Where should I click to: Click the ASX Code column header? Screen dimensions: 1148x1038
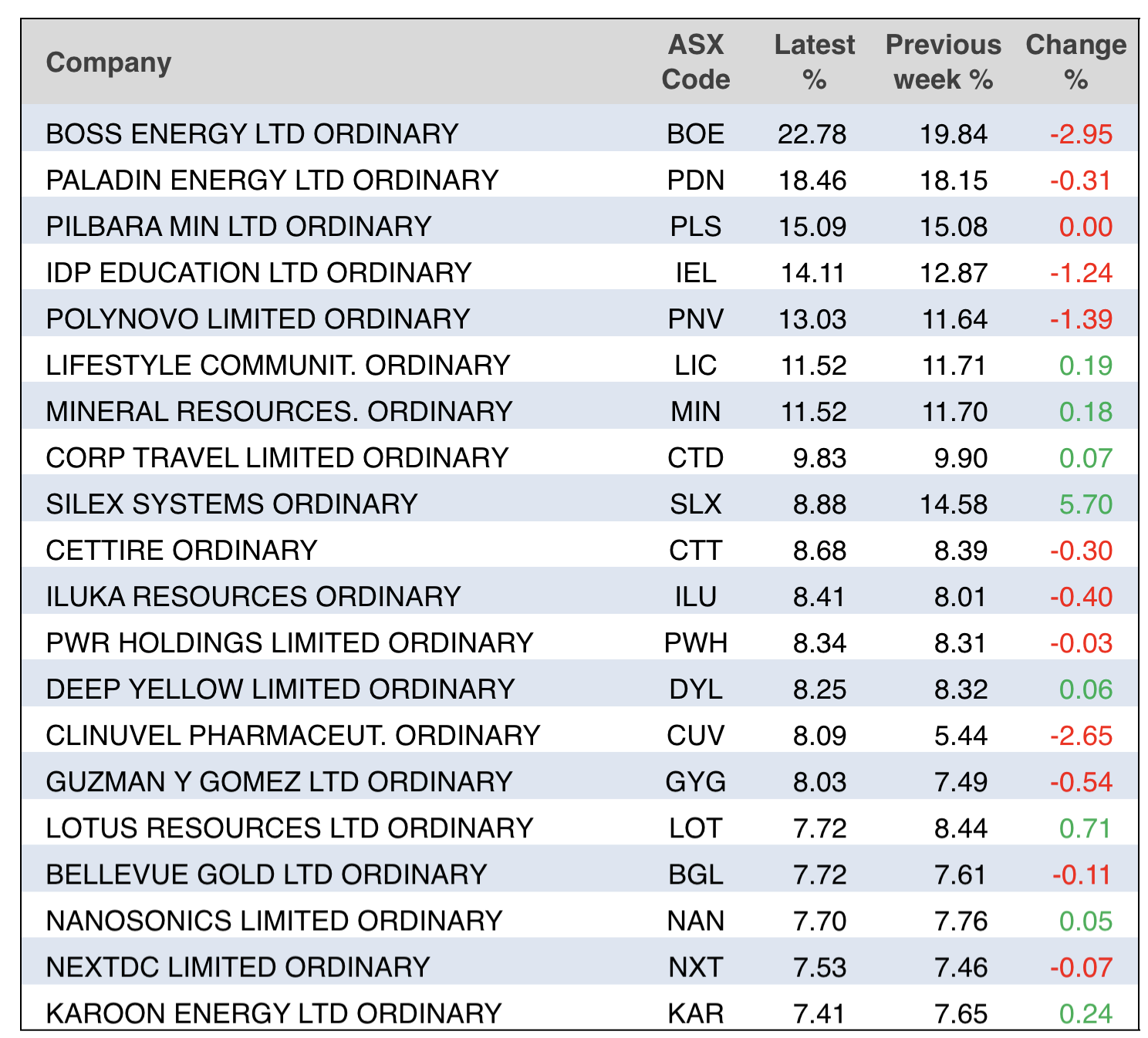click(695, 62)
